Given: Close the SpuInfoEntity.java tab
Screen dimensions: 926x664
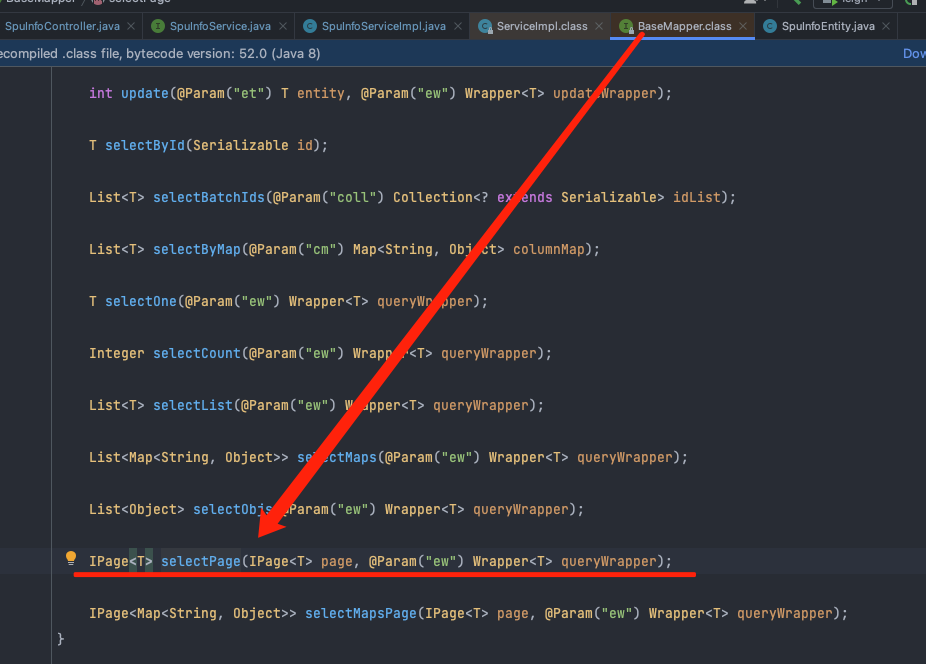Looking at the screenshot, I should [x=886, y=26].
